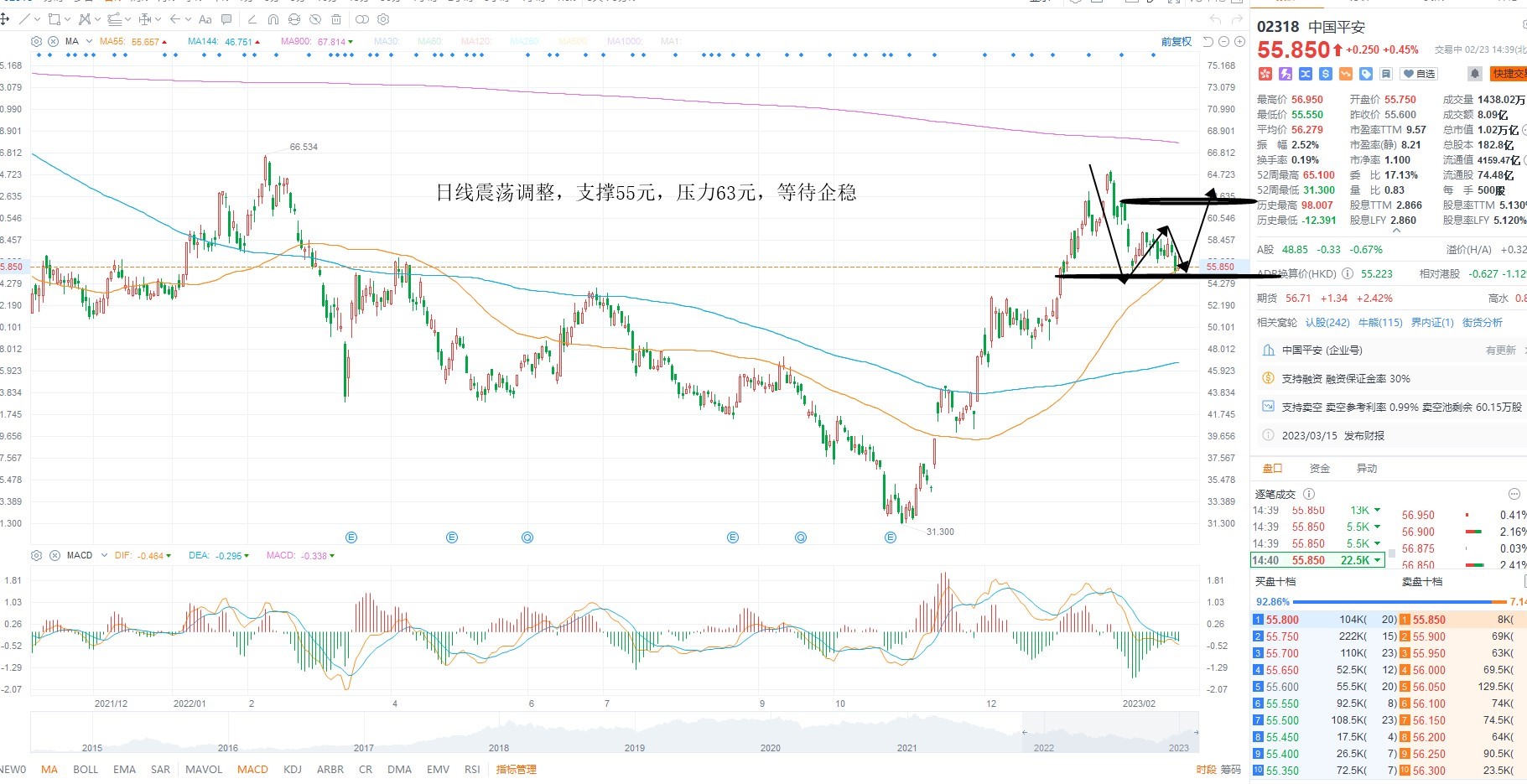The width and height of the screenshot is (1527, 784).
Task: Expand the measurement tool options arrow
Action: tap(158, 19)
